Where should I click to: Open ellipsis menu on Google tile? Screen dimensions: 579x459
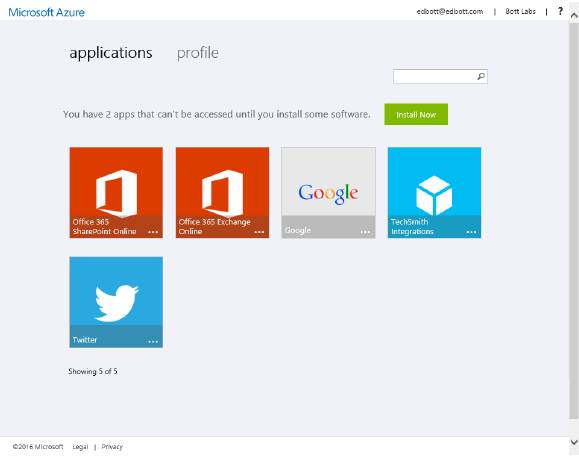[366, 232]
